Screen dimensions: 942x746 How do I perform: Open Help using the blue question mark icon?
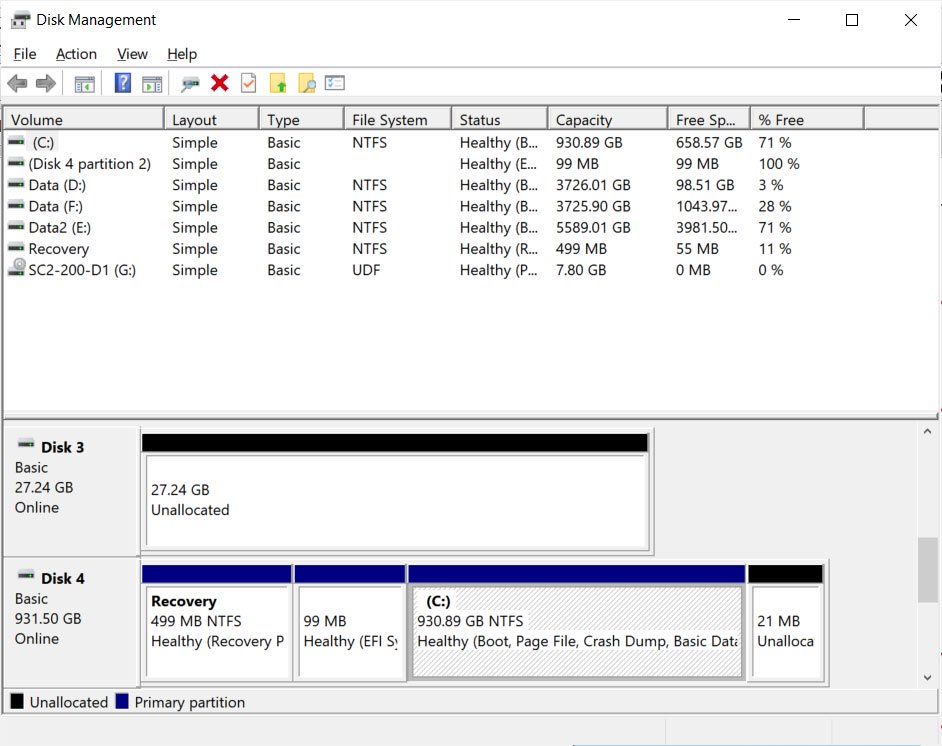coord(122,82)
